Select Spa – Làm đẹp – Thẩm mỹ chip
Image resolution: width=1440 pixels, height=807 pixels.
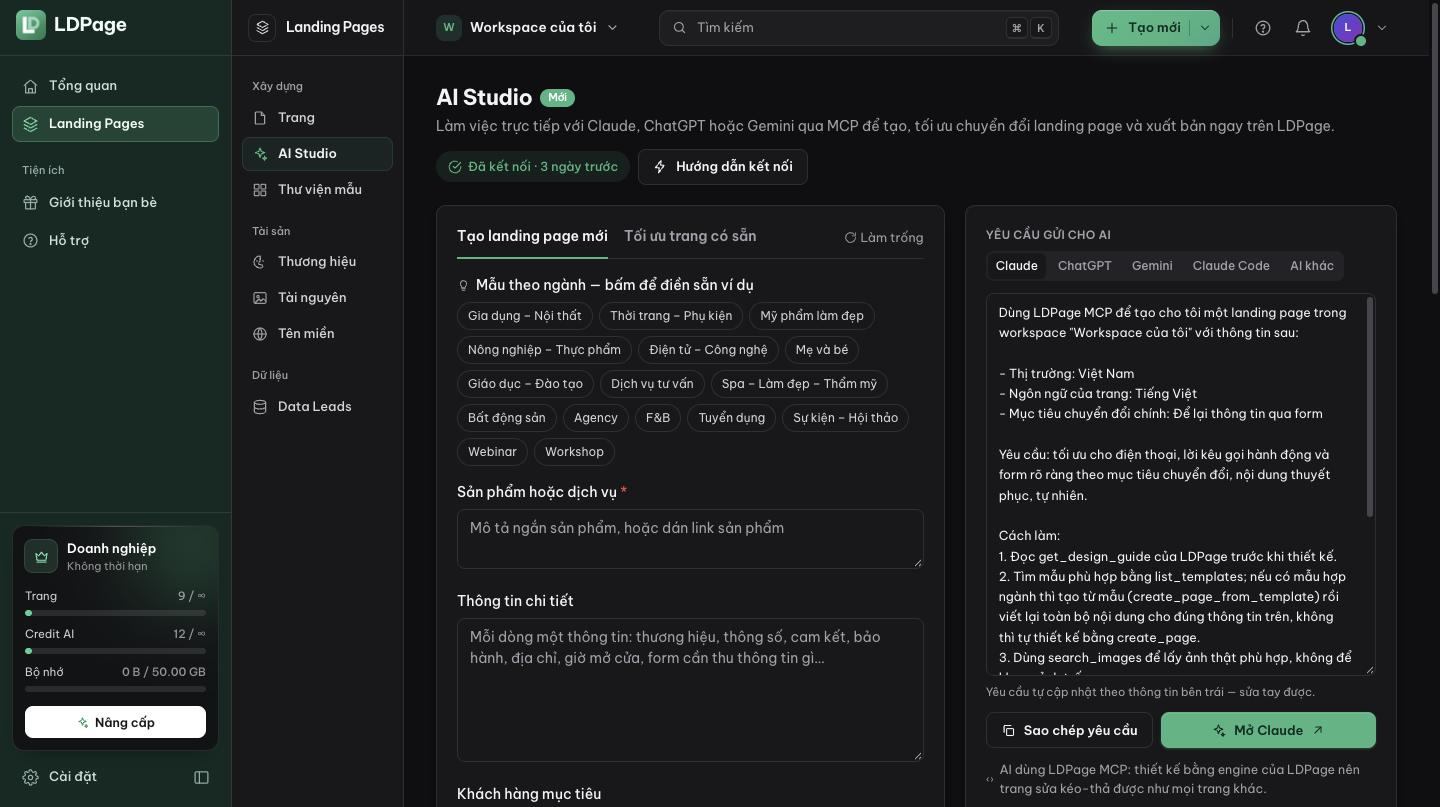tap(799, 384)
